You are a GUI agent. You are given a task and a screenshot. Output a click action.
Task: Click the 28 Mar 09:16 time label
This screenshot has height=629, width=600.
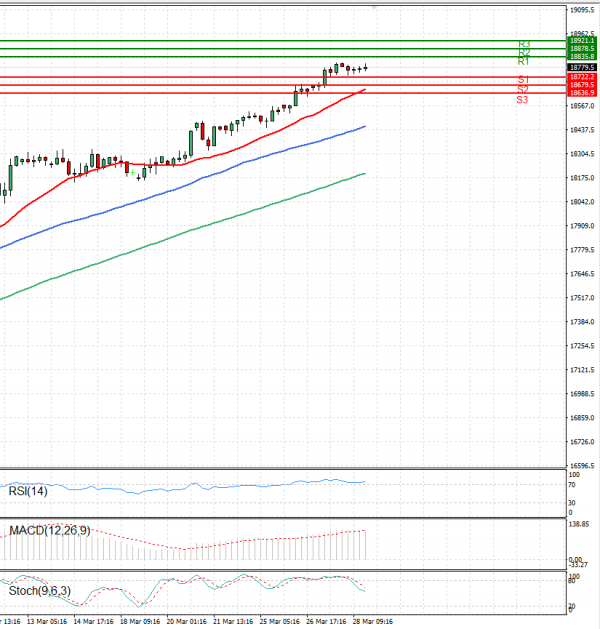point(373,622)
